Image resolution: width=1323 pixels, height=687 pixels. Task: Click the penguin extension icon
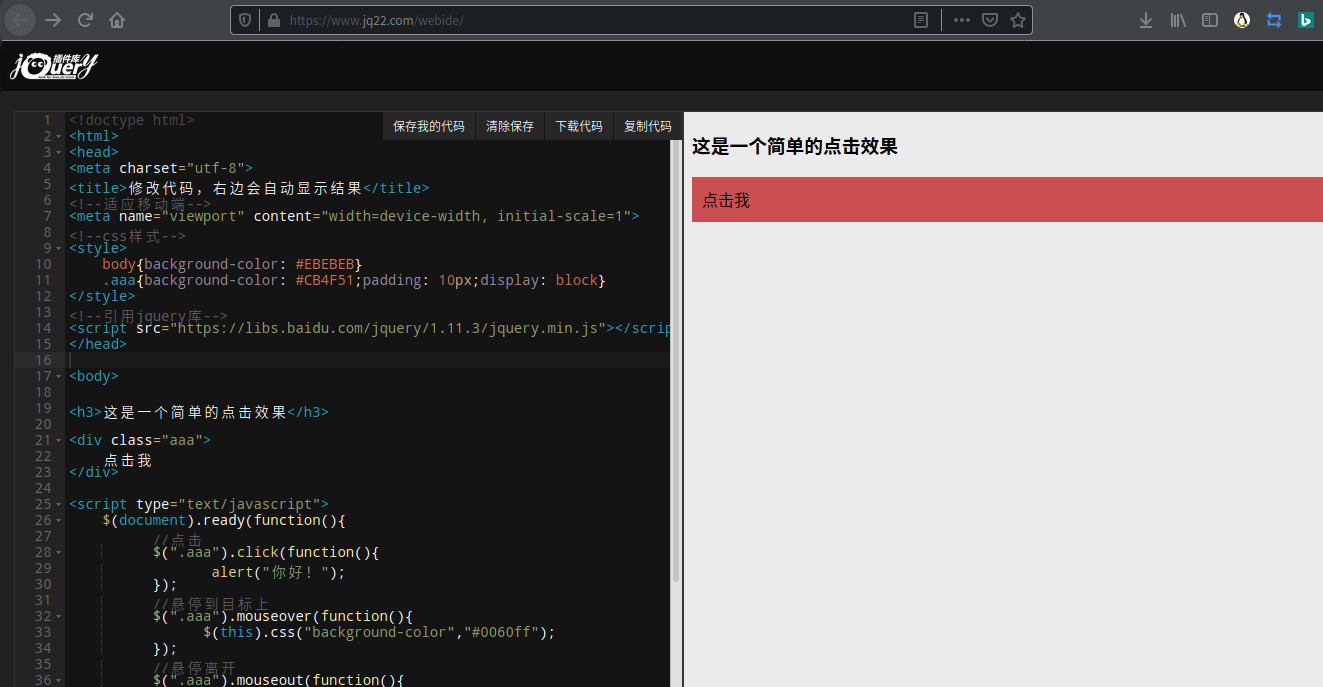1242,20
